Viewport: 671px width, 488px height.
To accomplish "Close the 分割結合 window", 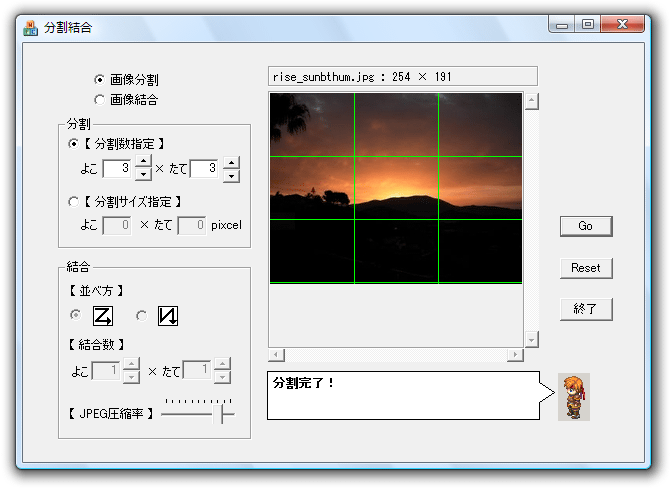I will click(x=622, y=24).
